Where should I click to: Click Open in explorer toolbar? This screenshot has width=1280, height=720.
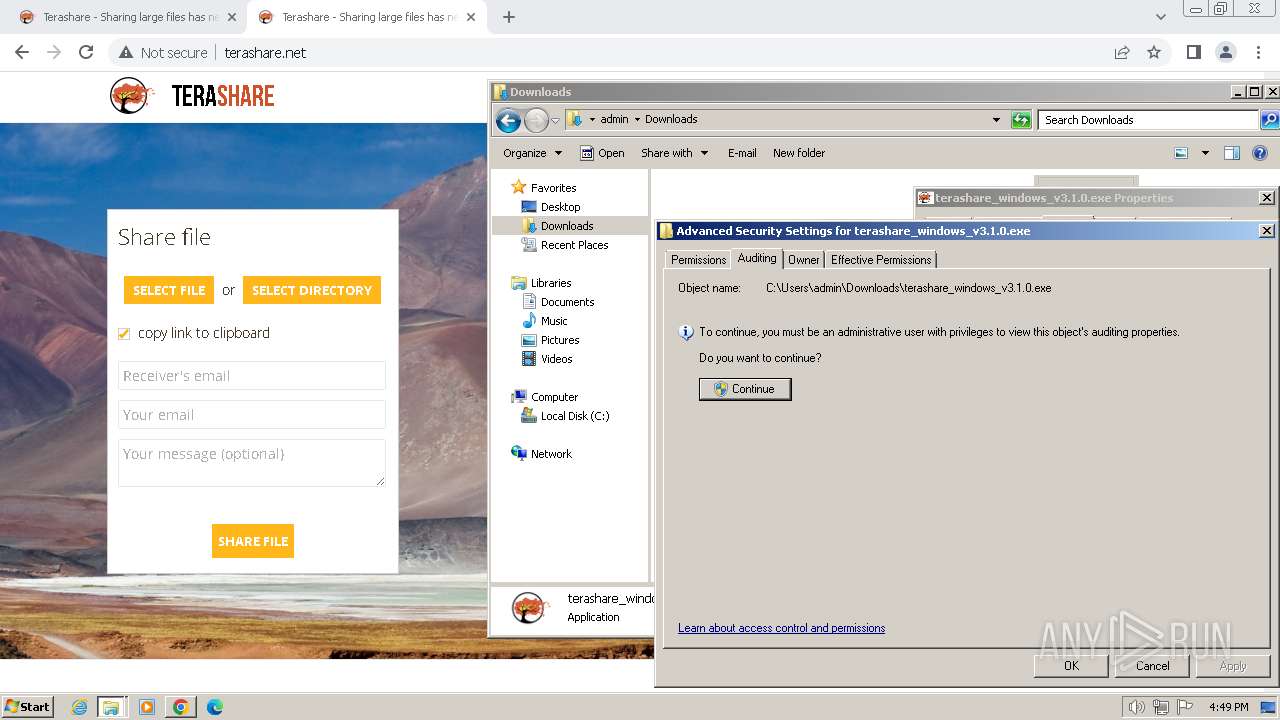(x=603, y=153)
